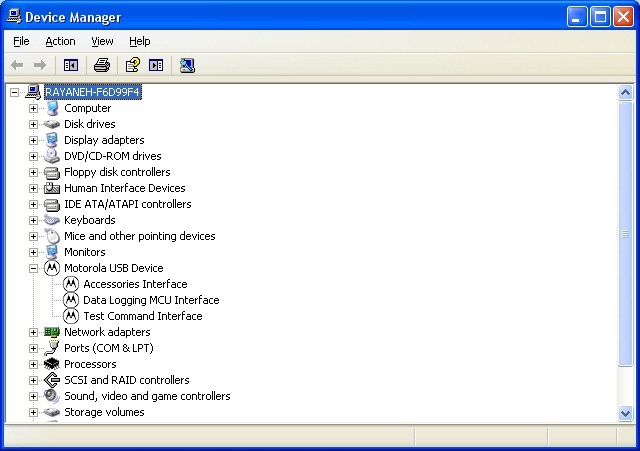Expand the Disk drives node
640x451 pixels.
click(33, 124)
